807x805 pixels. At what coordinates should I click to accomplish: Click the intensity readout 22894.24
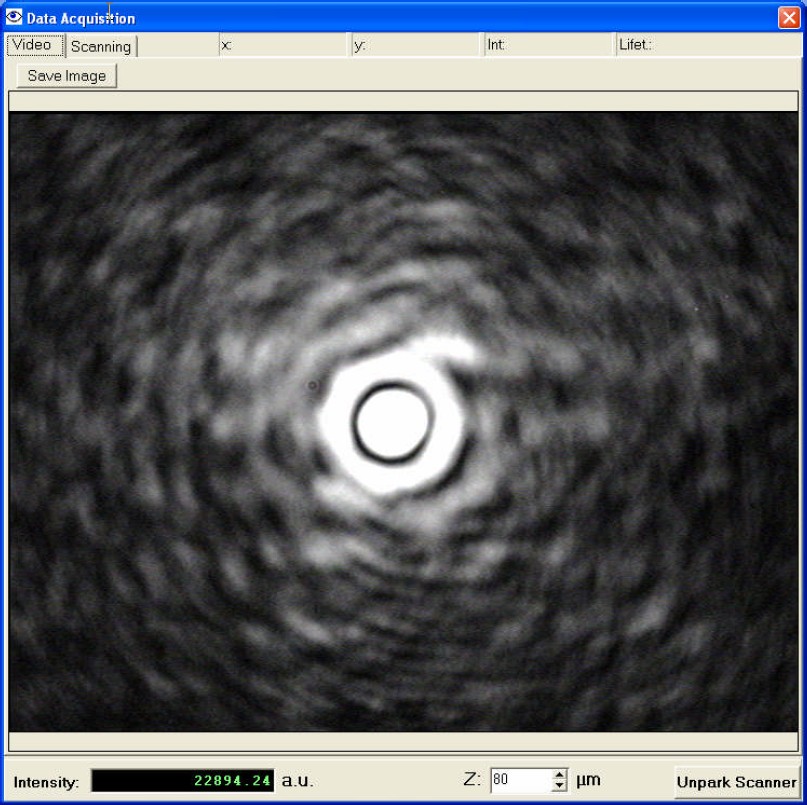pyautogui.click(x=183, y=781)
